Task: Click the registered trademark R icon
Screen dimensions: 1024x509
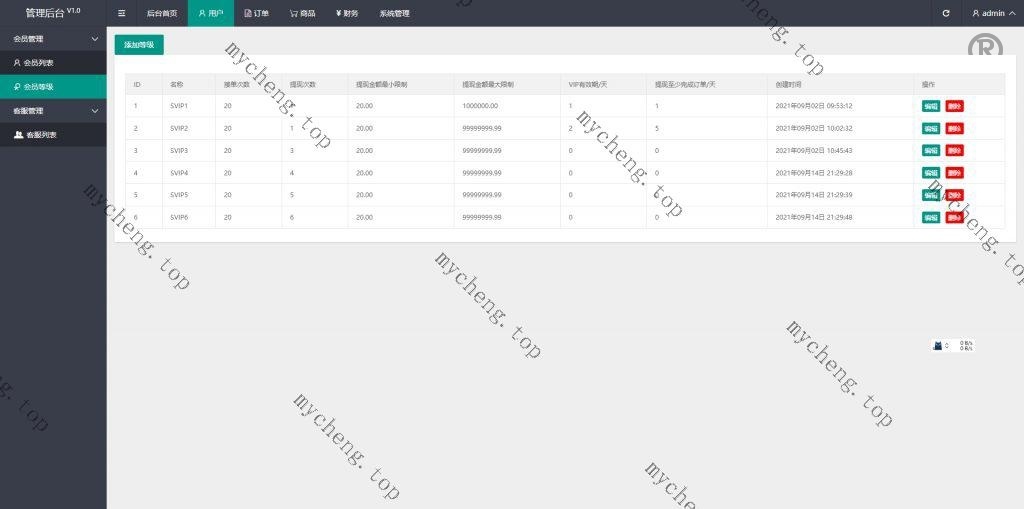Action: (984, 50)
